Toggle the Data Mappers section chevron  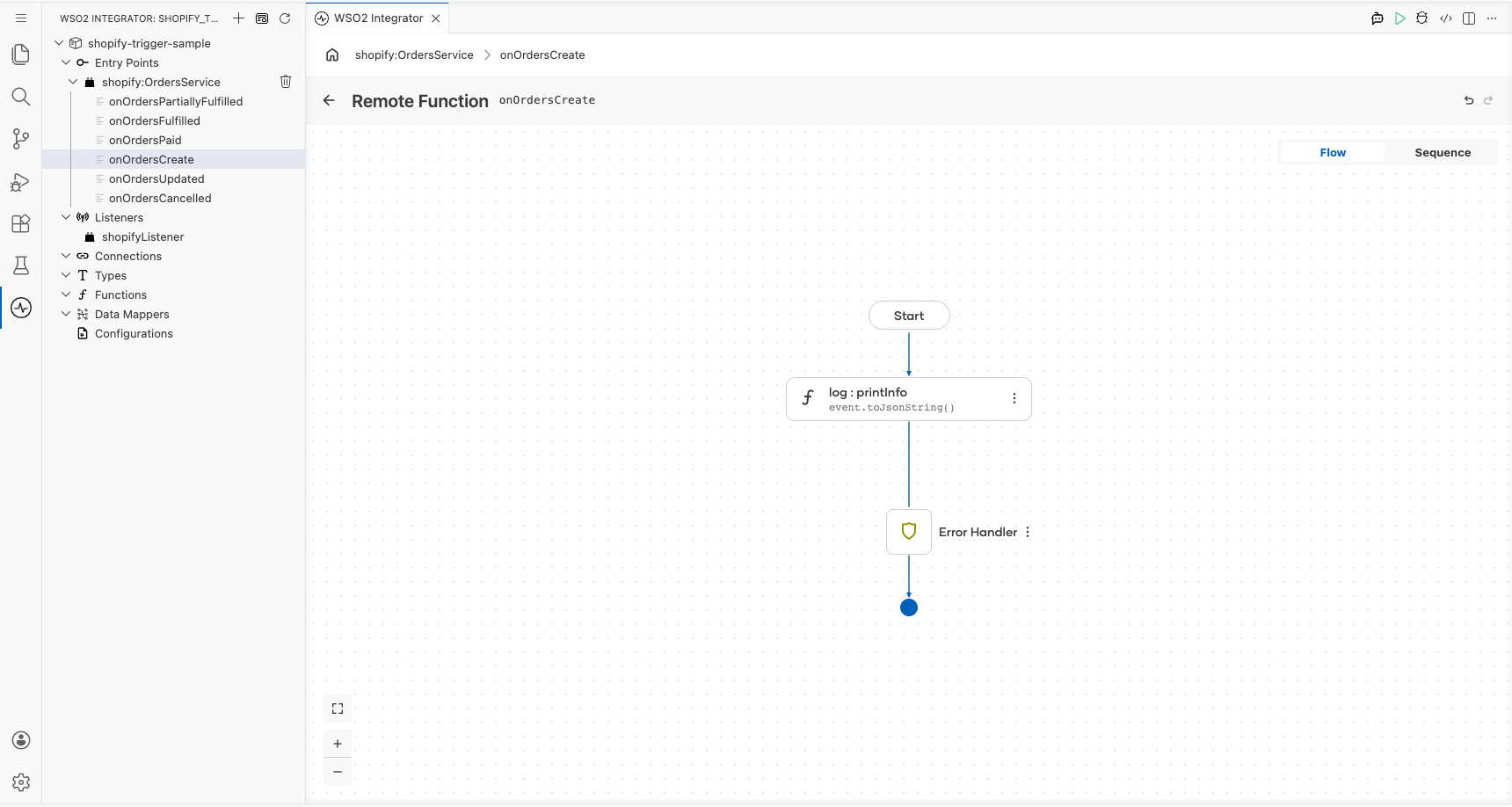pos(66,314)
